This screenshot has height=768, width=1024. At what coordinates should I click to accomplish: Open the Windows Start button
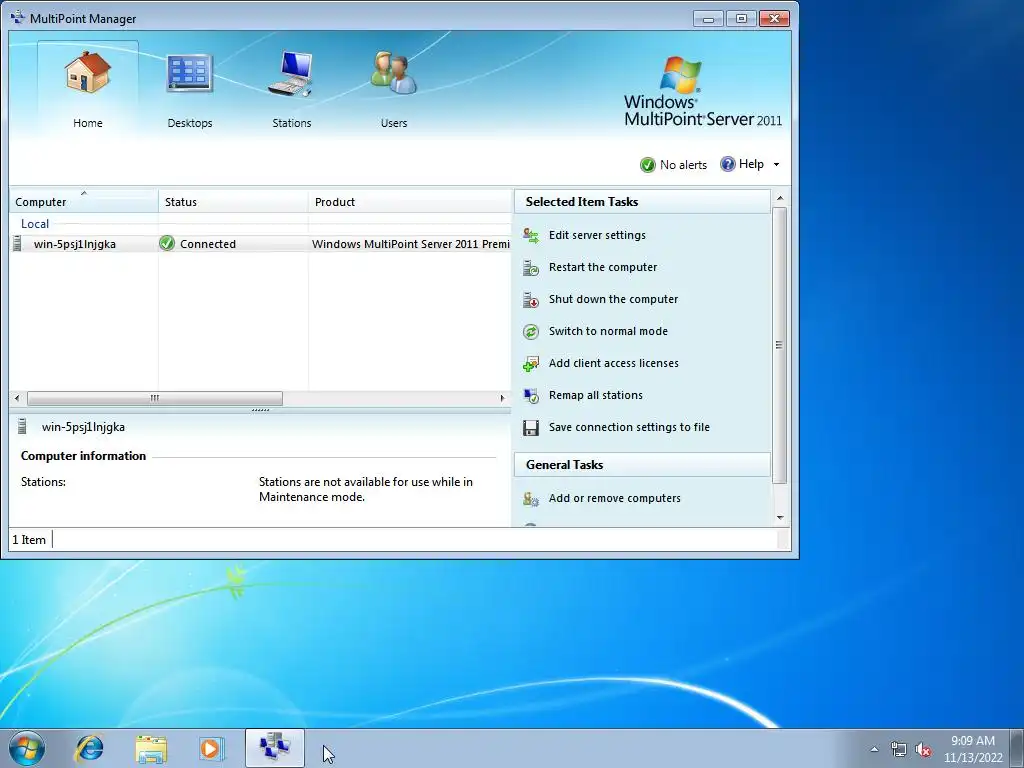point(27,748)
